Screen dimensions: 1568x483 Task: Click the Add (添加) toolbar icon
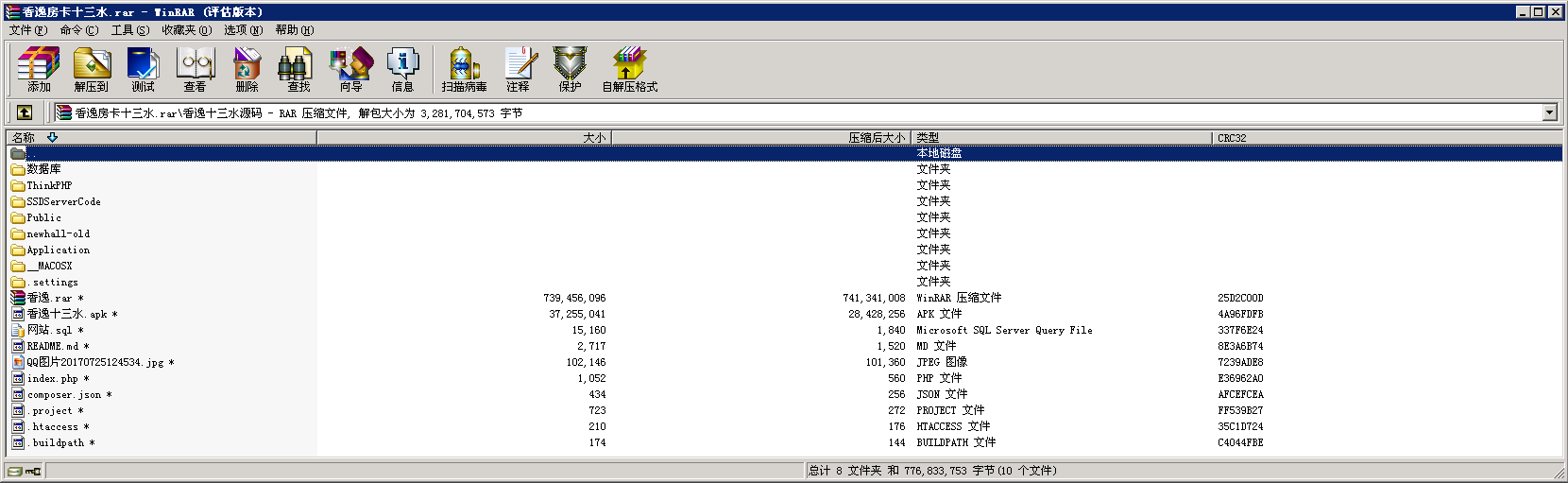[39, 69]
